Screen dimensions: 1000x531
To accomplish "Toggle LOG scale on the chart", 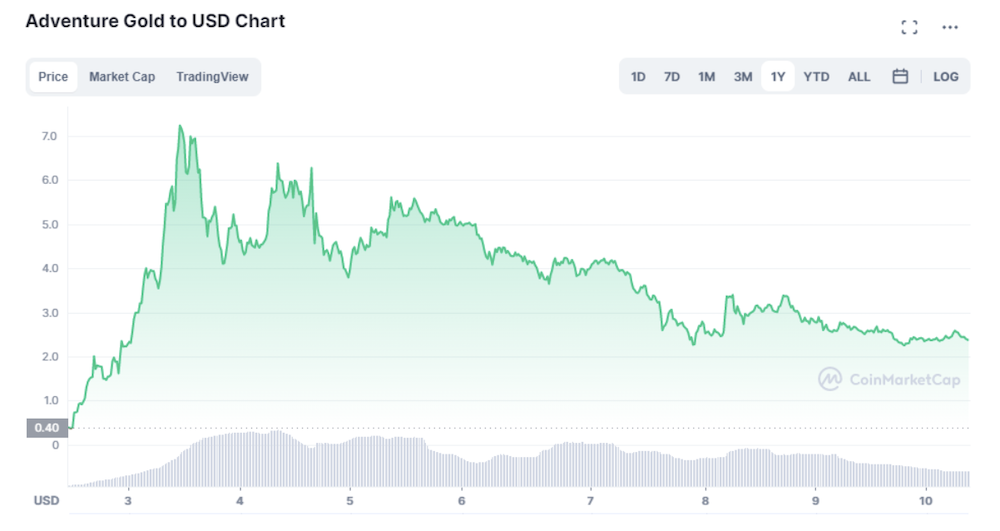I will pyautogui.click(x=945, y=76).
